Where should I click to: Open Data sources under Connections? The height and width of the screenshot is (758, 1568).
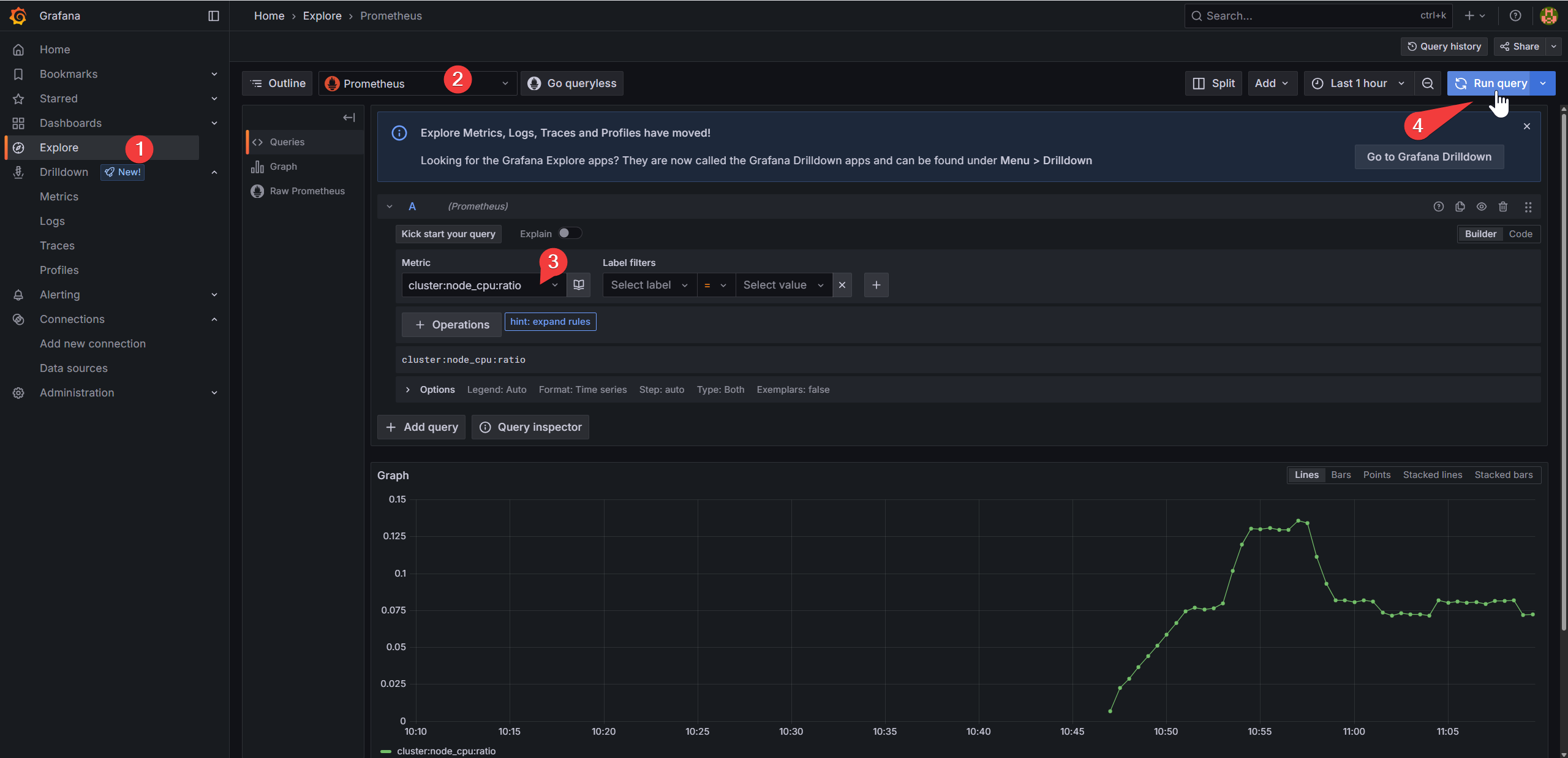73,368
